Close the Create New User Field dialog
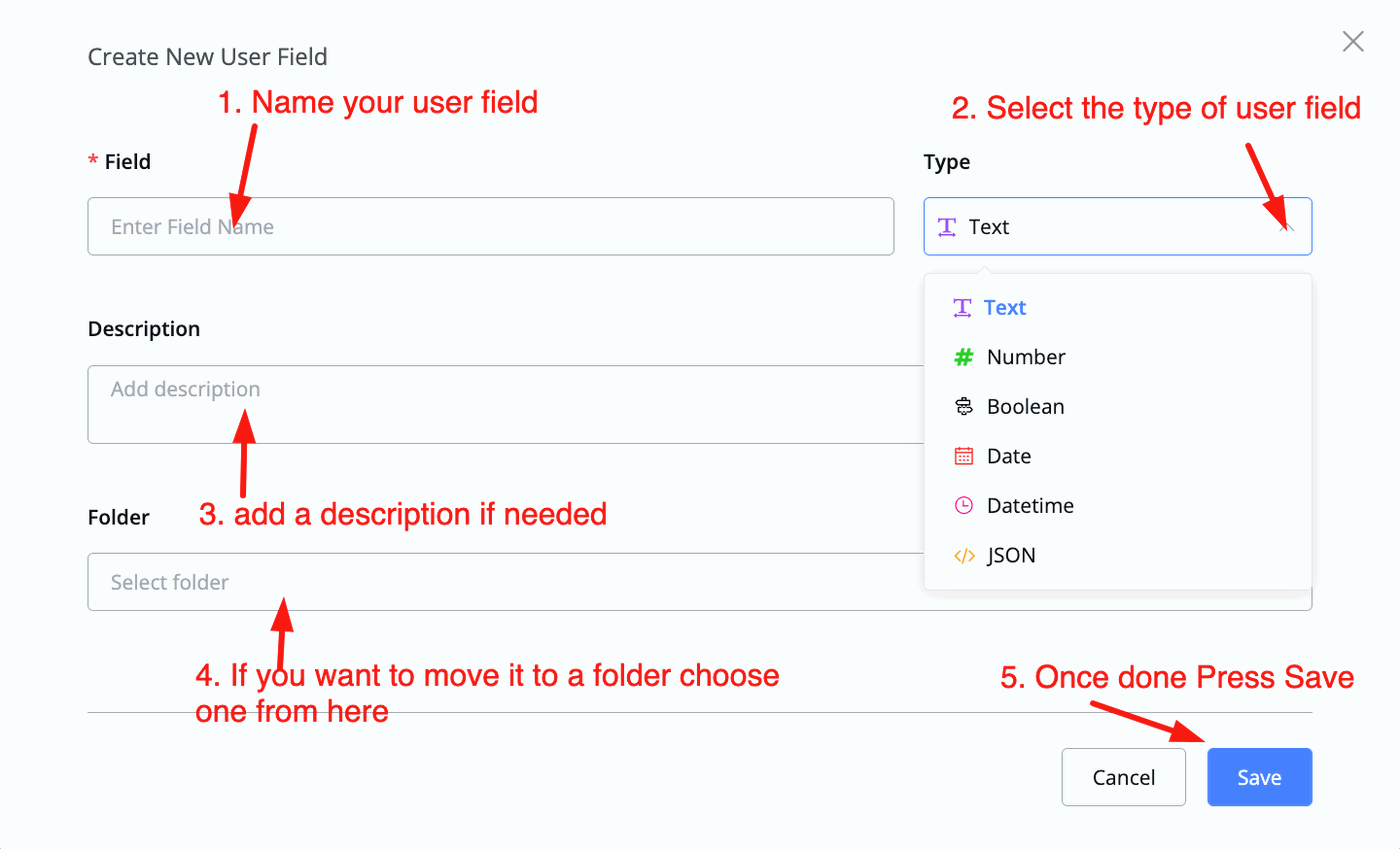The height and width of the screenshot is (849, 1400). pos(1352,41)
